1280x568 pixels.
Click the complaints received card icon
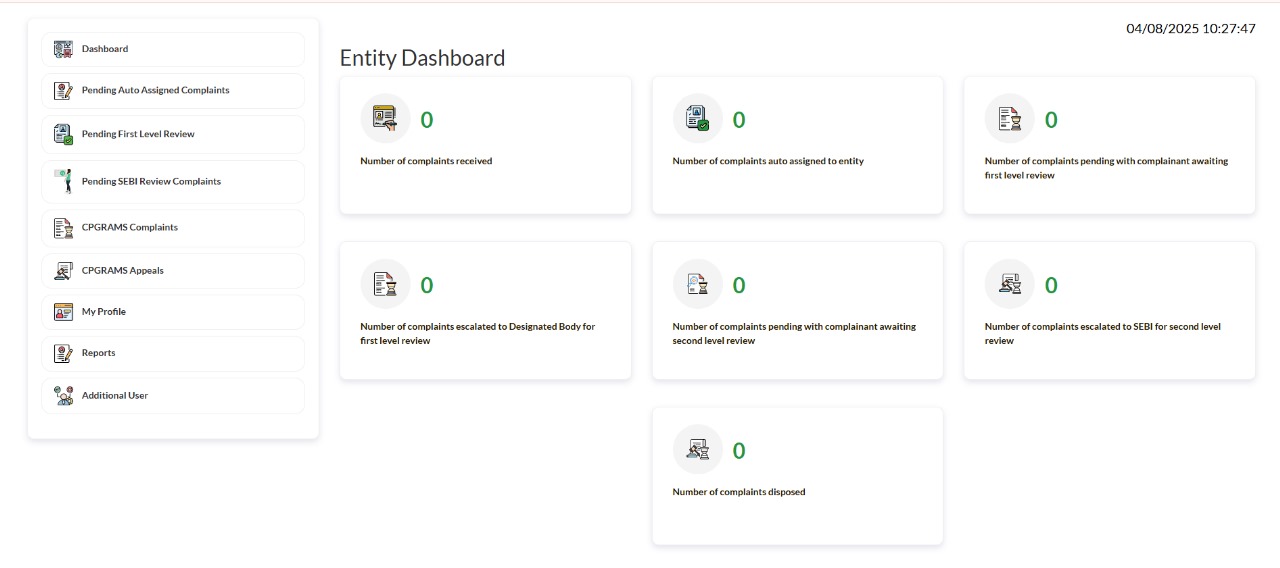tap(385, 119)
